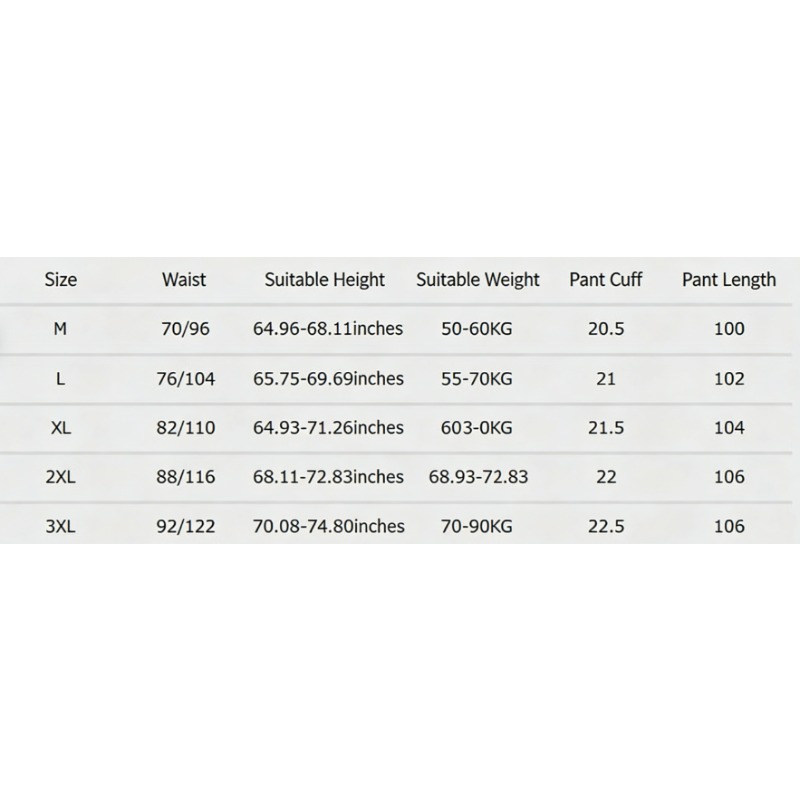The height and width of the screenshot is (800, 800).
Task: Select the 50-60KG weight cell
Action: pyautogui.click(x=477, y=329)
